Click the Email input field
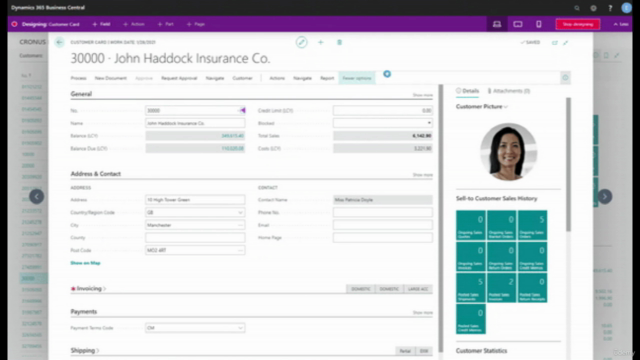Image resolution: width=640 pixels, height=360 pixels. [x=382, y=225]
